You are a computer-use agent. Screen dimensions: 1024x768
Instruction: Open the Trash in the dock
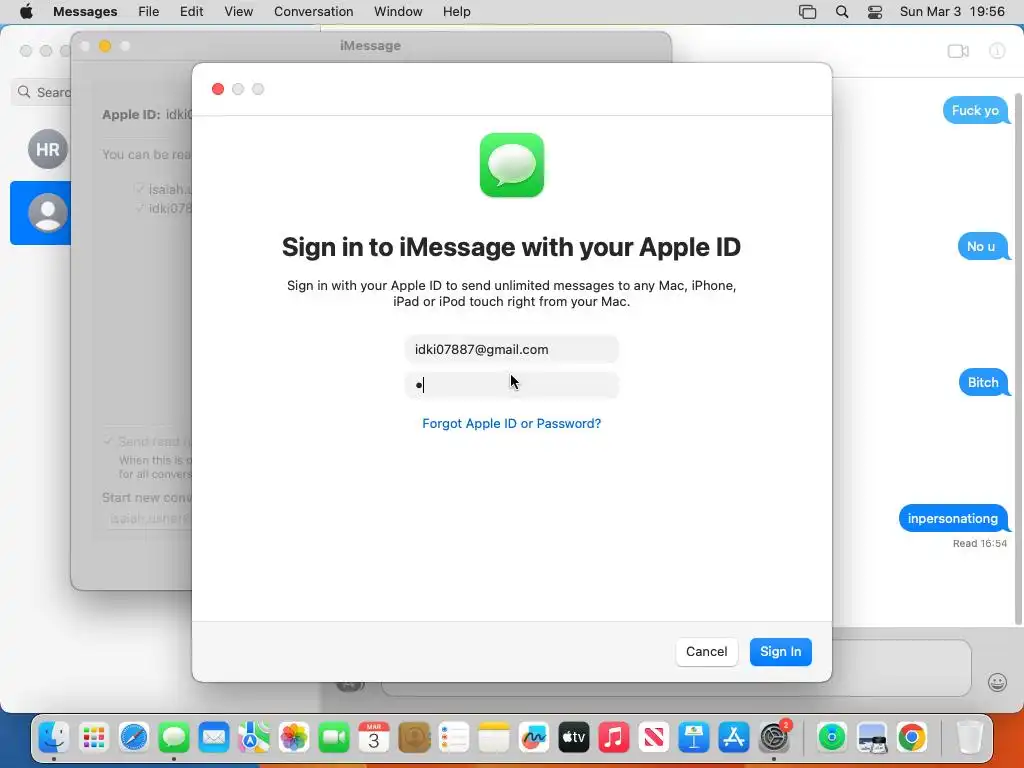click(969, 738)
